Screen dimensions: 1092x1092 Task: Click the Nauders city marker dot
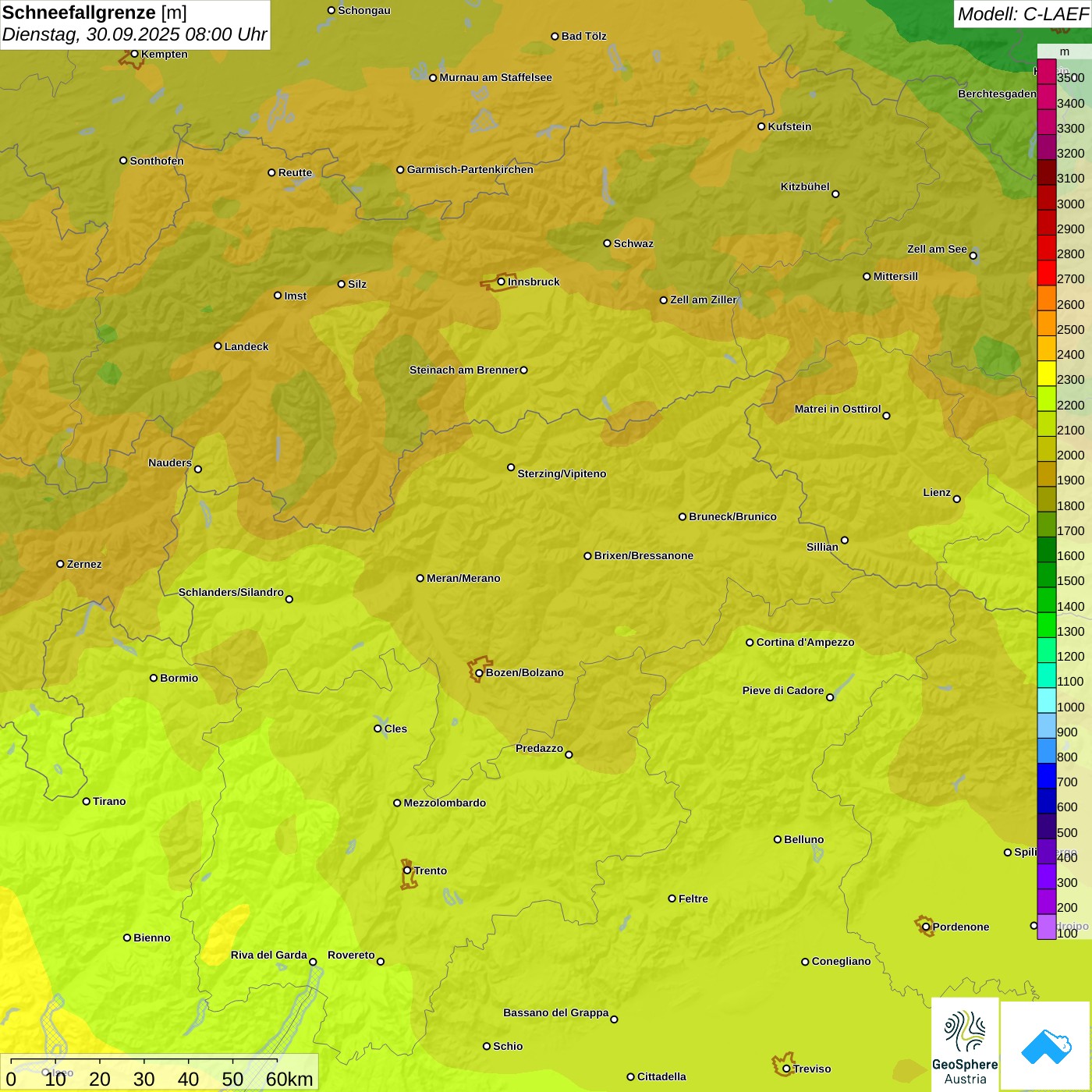(197, 469)
